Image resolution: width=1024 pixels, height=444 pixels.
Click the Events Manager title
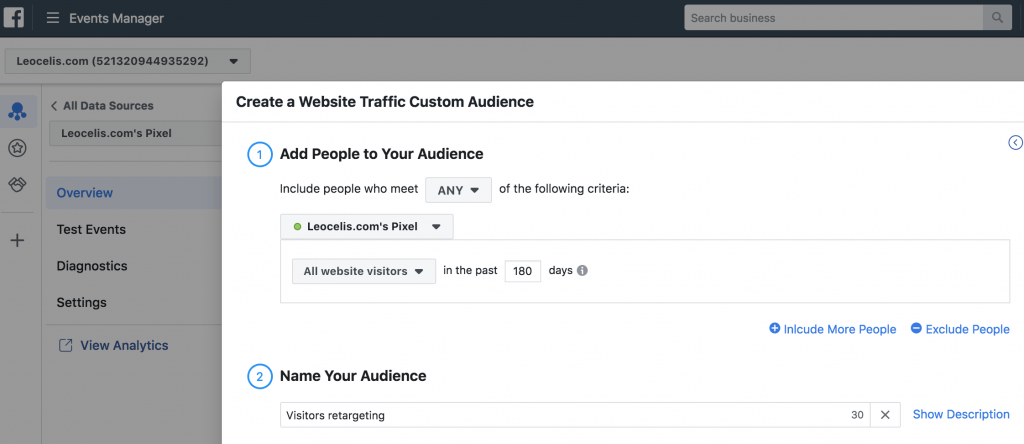[x=116, y=18]
